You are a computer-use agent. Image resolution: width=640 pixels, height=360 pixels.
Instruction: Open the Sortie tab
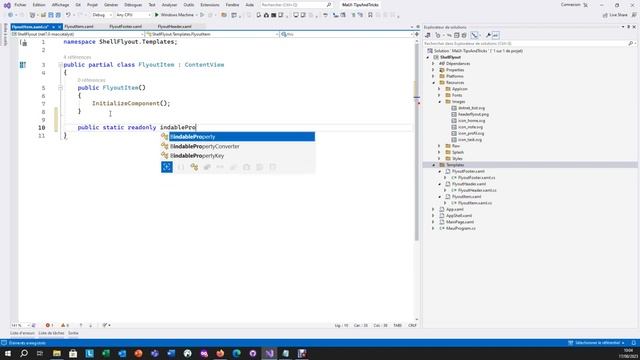pos(73,333)
